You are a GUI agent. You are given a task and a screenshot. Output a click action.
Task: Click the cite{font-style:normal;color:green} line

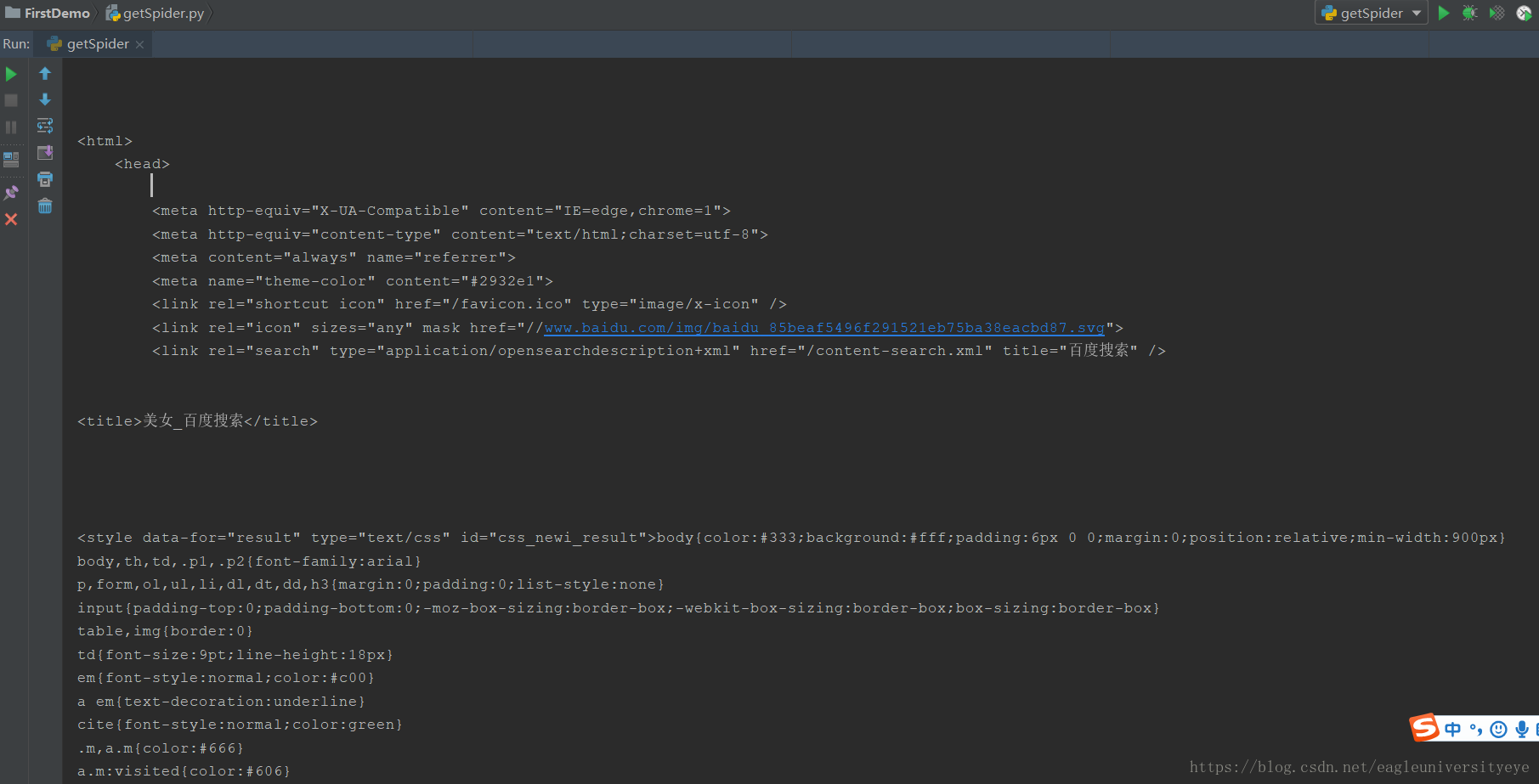click(x=240, y=725)
